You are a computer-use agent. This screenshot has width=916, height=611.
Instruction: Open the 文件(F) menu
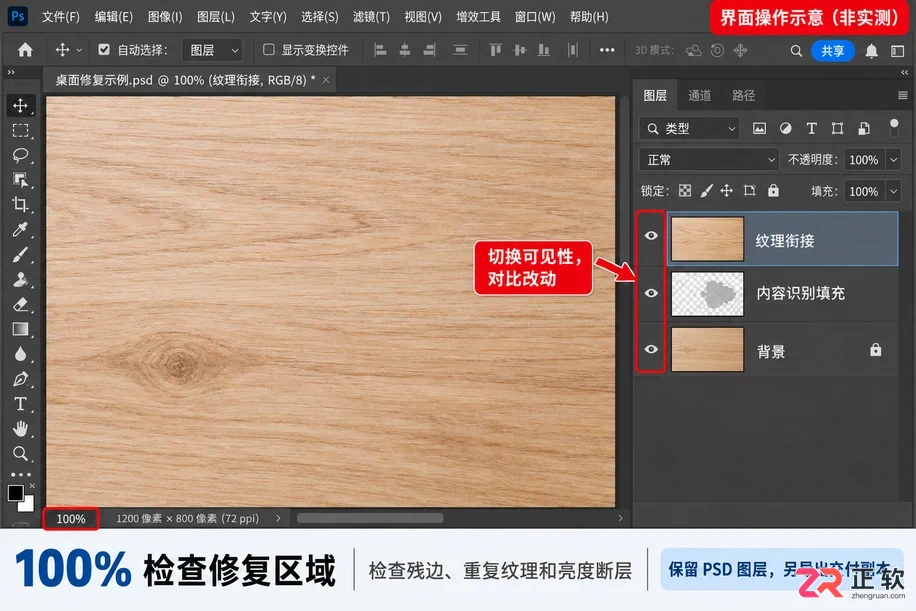(x=61, y=17)
